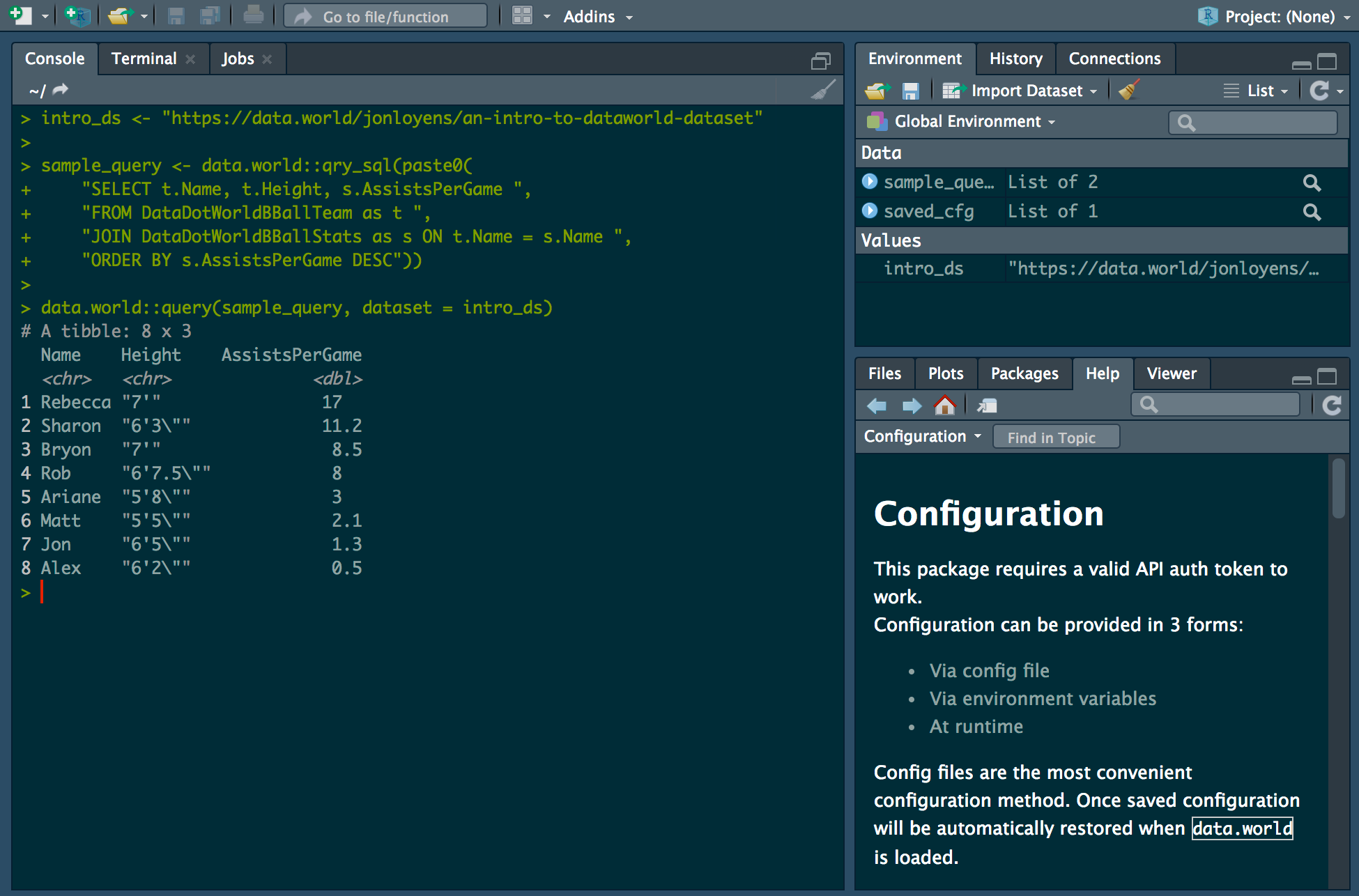Open an existing file from toolbar
Screen dimensions: 1359x896
[118, 15]
